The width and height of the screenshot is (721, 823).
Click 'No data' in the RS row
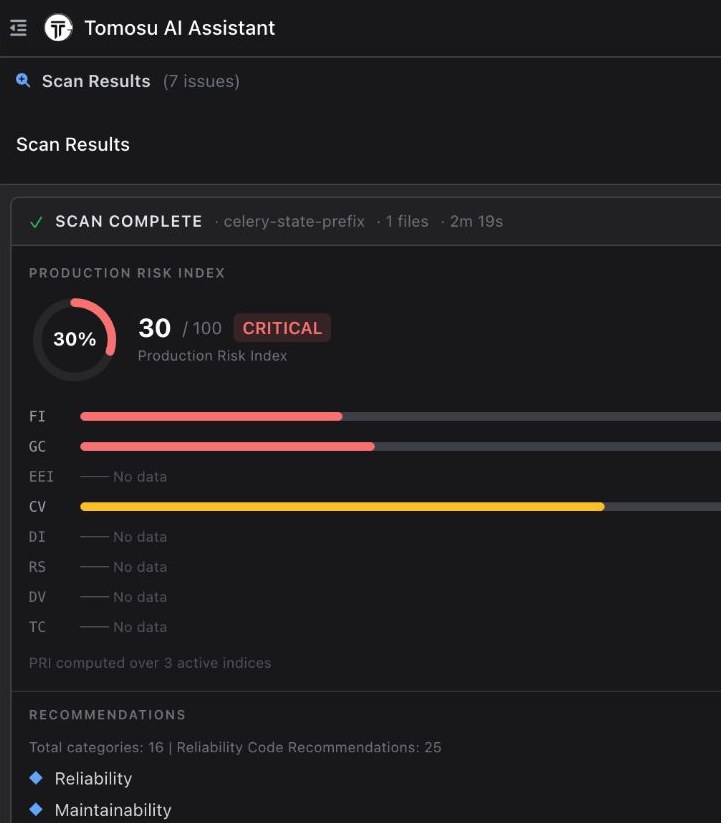140,567
